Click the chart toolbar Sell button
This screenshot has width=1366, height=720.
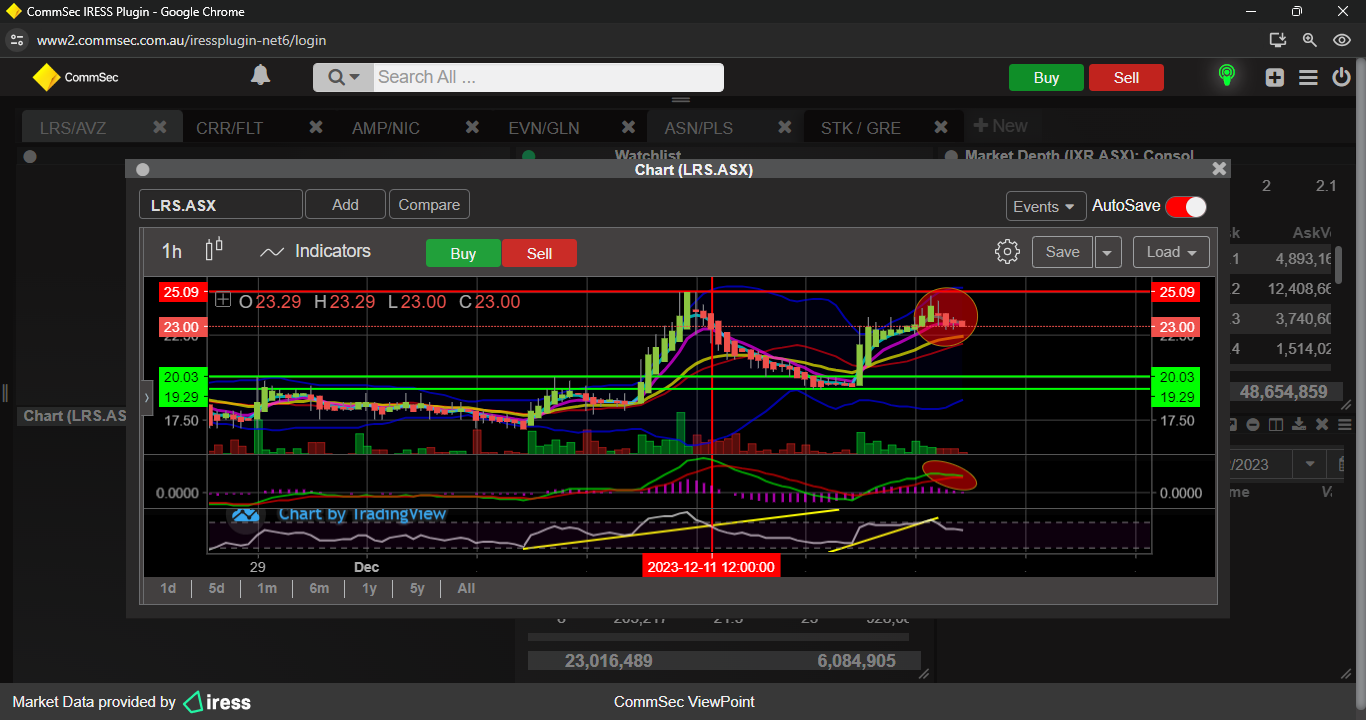pos(539,254)
